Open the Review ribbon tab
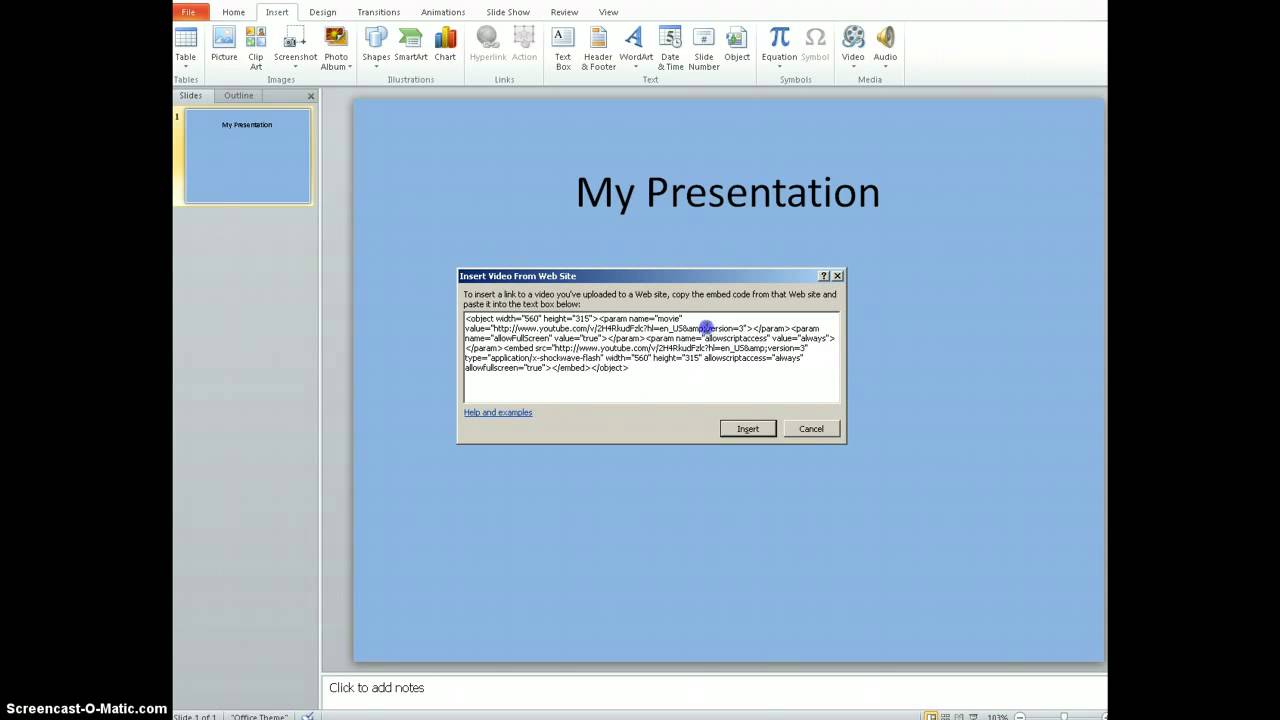This screenshot has height=720, width=1280. [564, 12]
